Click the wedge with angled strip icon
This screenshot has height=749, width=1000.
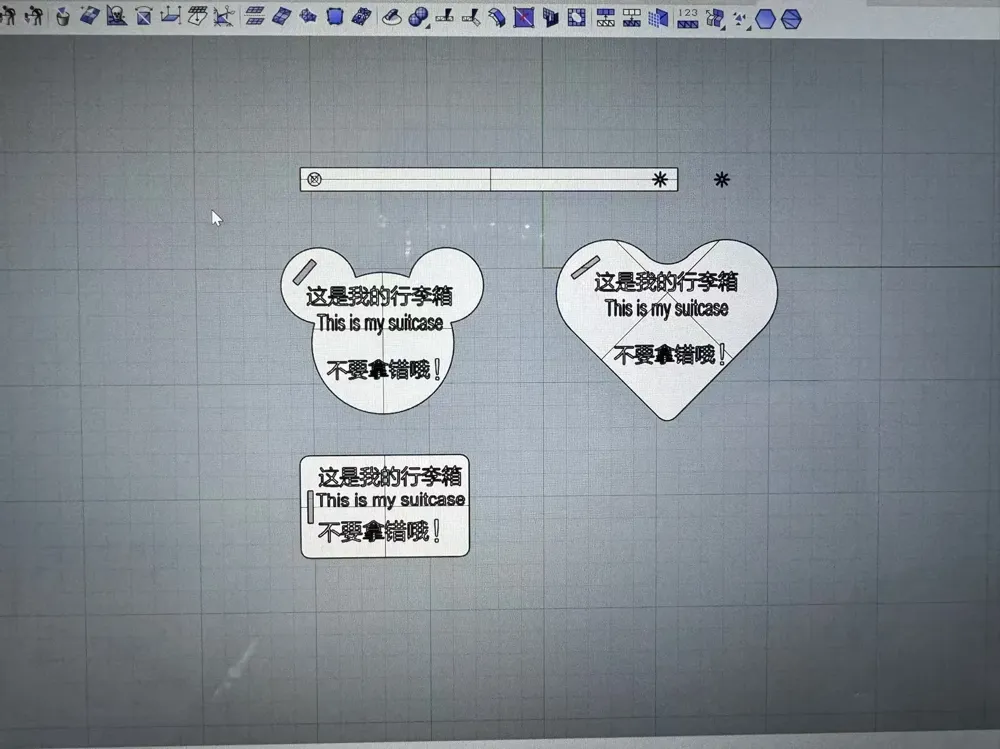click(x=471, y=17)
